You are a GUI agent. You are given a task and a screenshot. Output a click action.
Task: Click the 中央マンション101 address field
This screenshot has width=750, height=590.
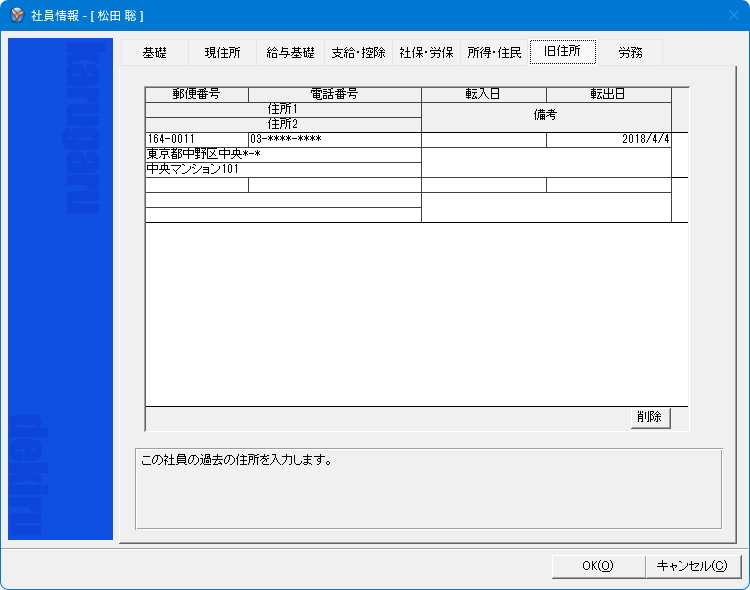[282, 170]
